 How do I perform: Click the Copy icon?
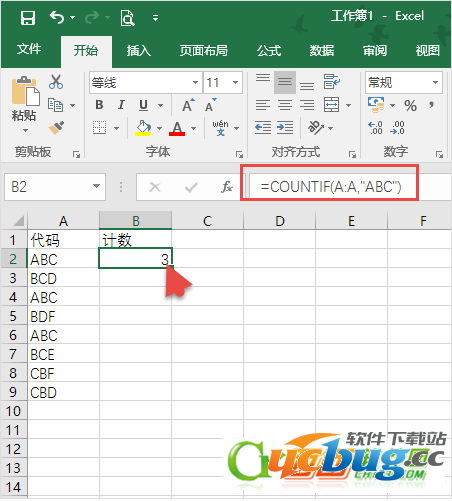pyautogui.click(x=55, y=105)
